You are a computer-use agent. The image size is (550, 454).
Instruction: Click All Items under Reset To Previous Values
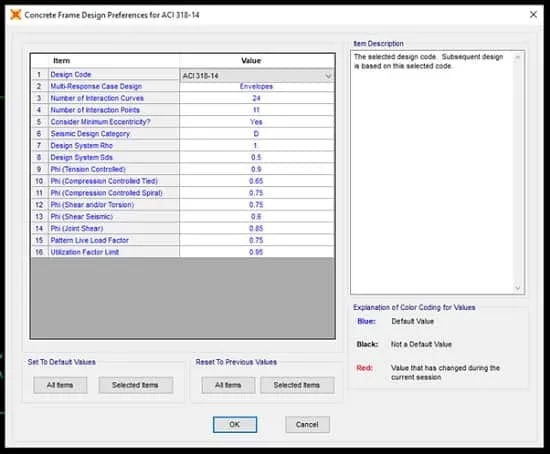228,385
